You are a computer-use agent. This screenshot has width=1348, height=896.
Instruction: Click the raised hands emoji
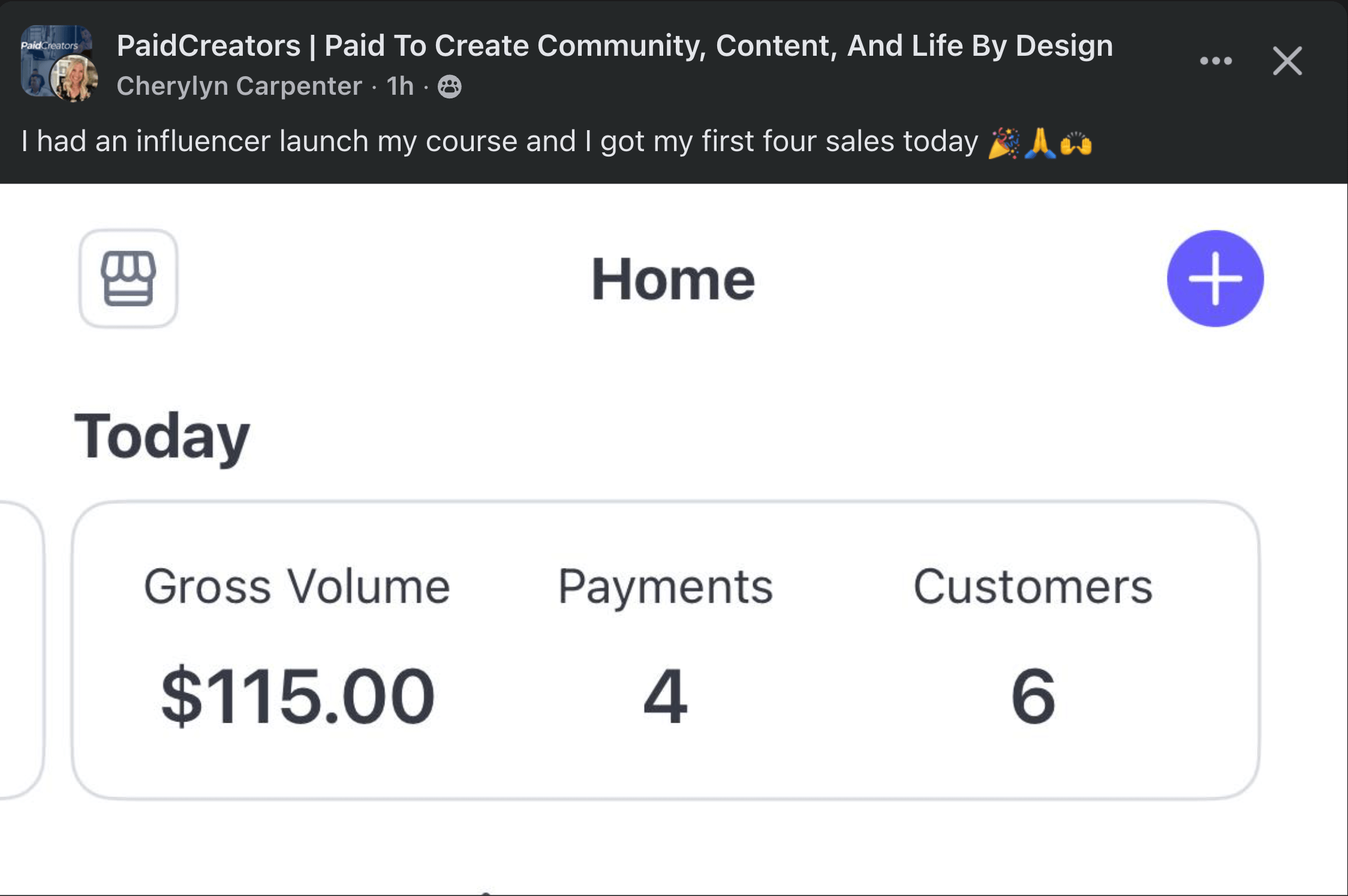coord(1076,144)
